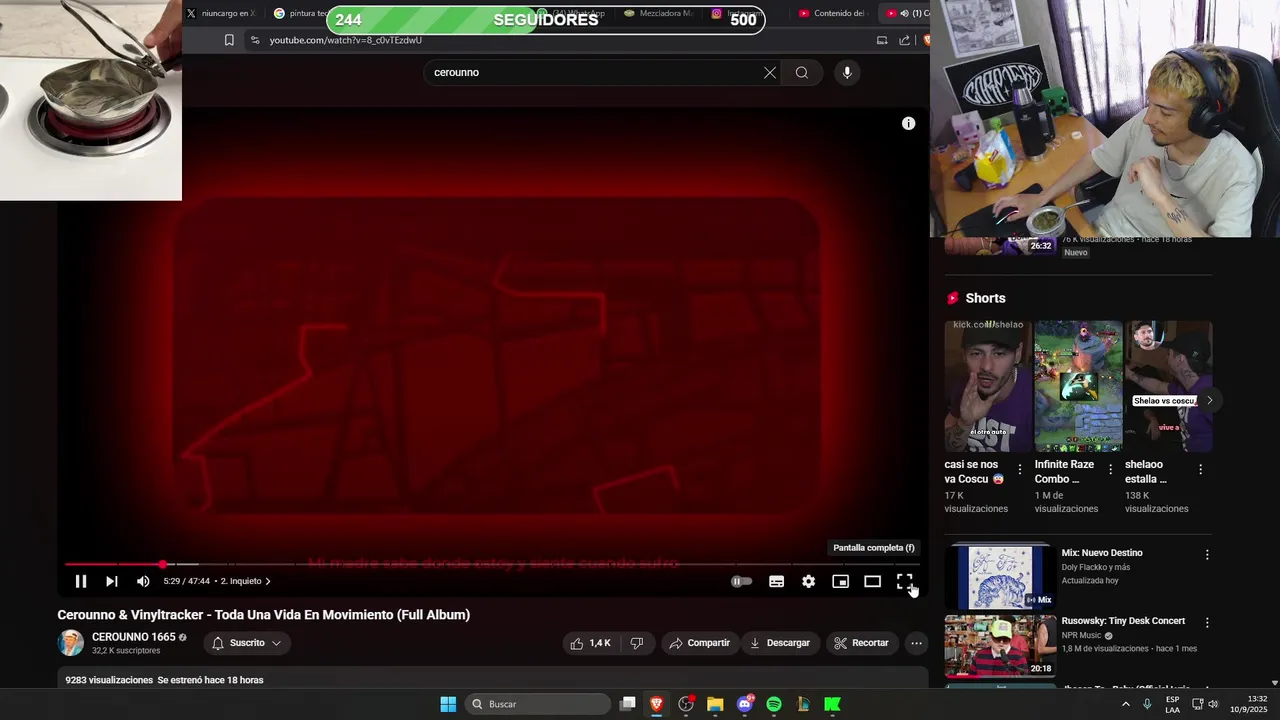Open options for 'Mix: Nuevo Destino'
The width and height of the screenshot is (1280, 720).
(x=1206, y=554)
